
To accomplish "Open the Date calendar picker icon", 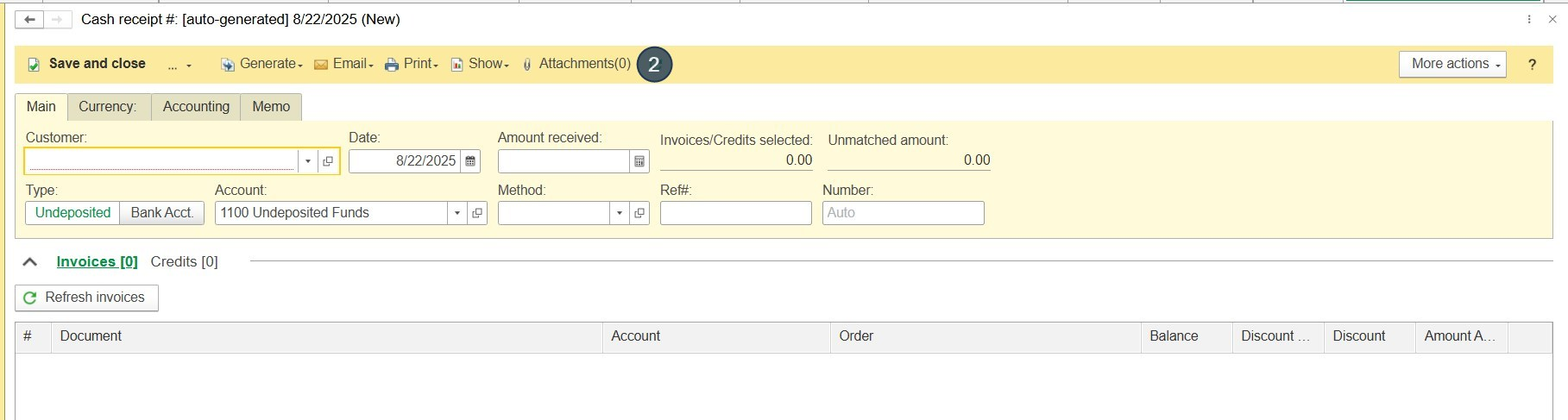I will [x=470, y=161].
